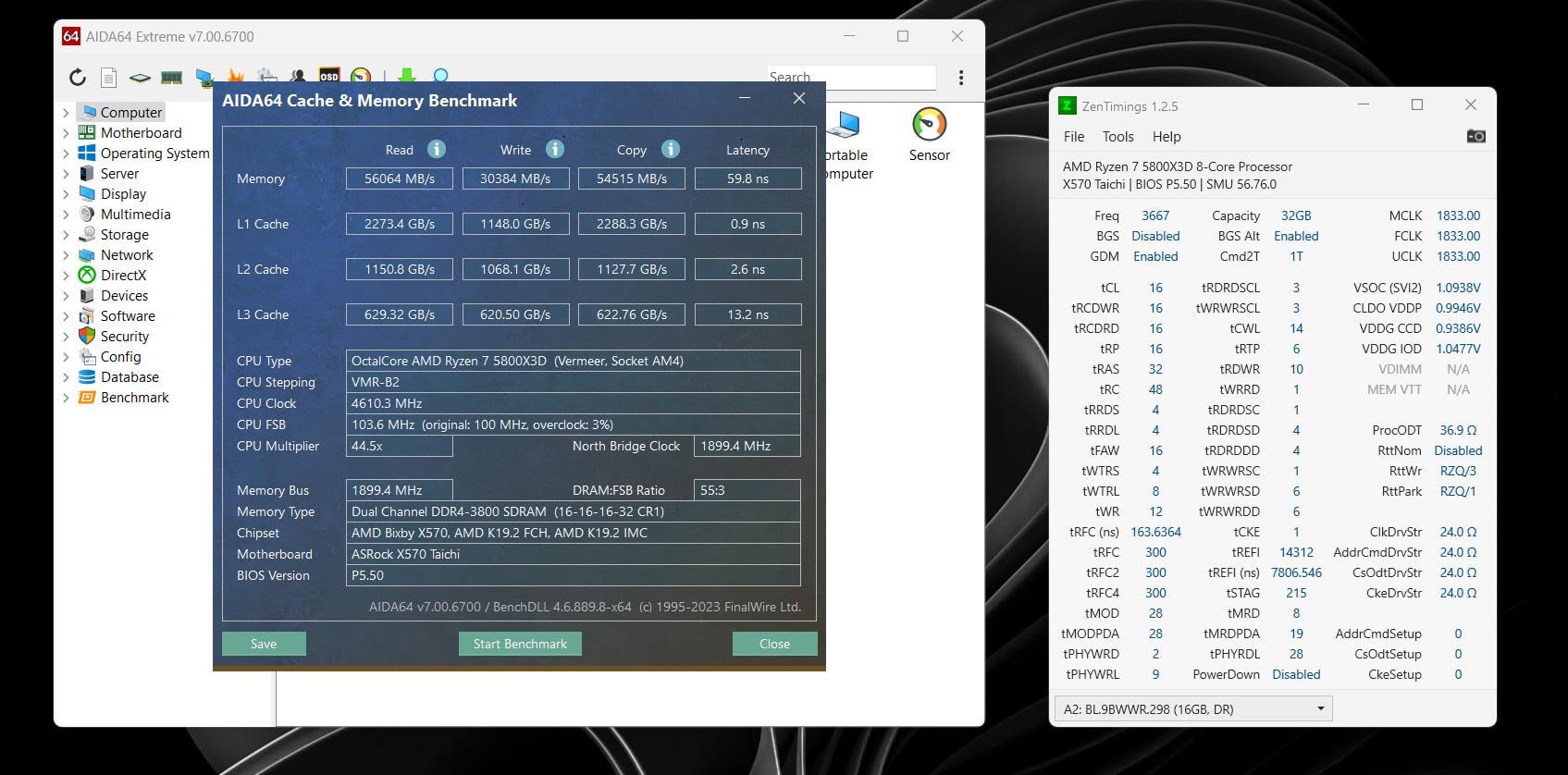Select Computer in the AIDA64 tree
1568x775 pixels.
tap(130, 113)
